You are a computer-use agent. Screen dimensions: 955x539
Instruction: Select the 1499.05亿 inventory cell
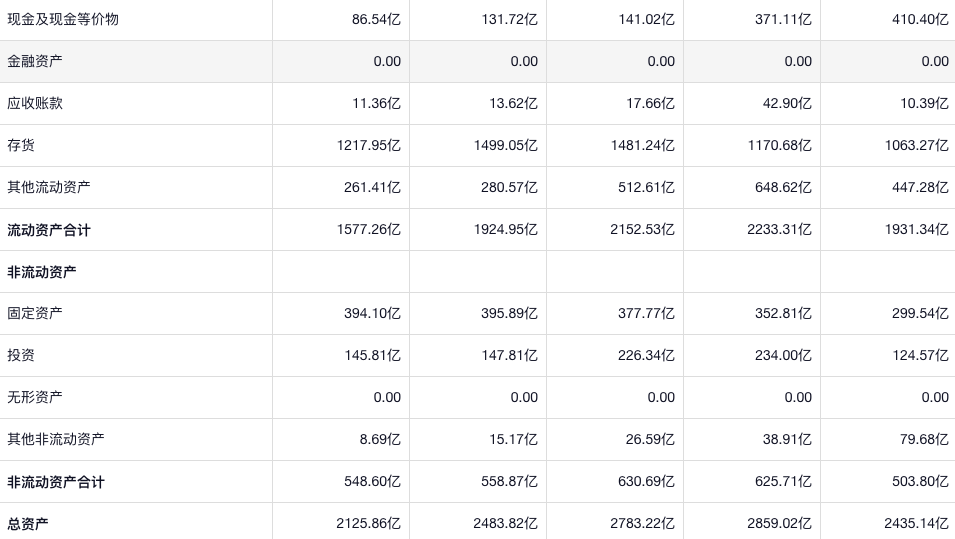[505, 145]
